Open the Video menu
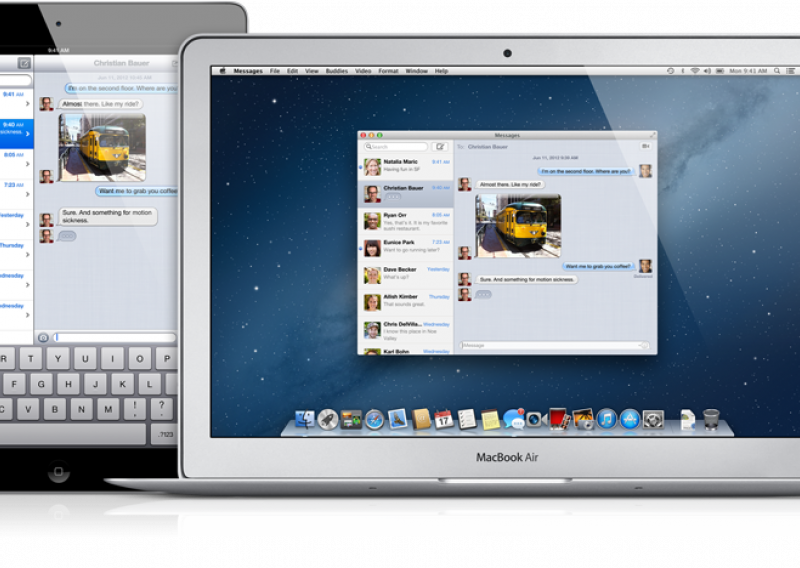 pyautogui.click(x=363, y=71)
